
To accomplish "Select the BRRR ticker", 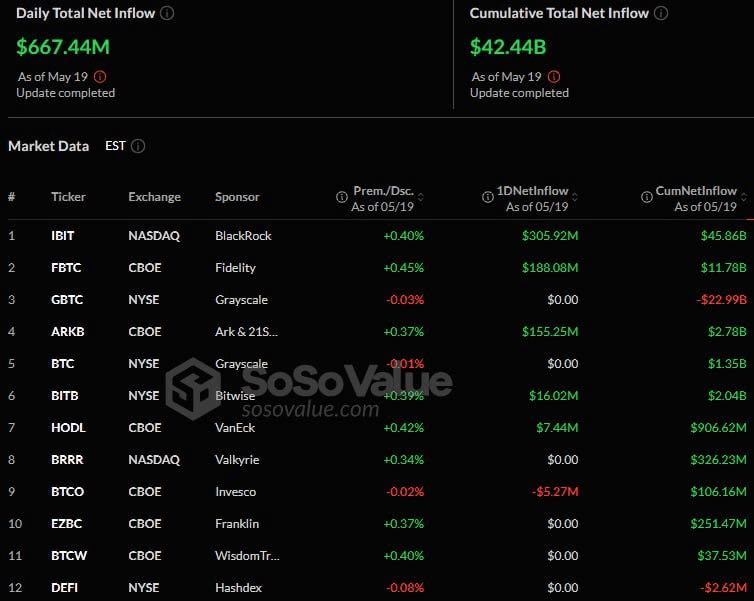I will tap(67, 460).
